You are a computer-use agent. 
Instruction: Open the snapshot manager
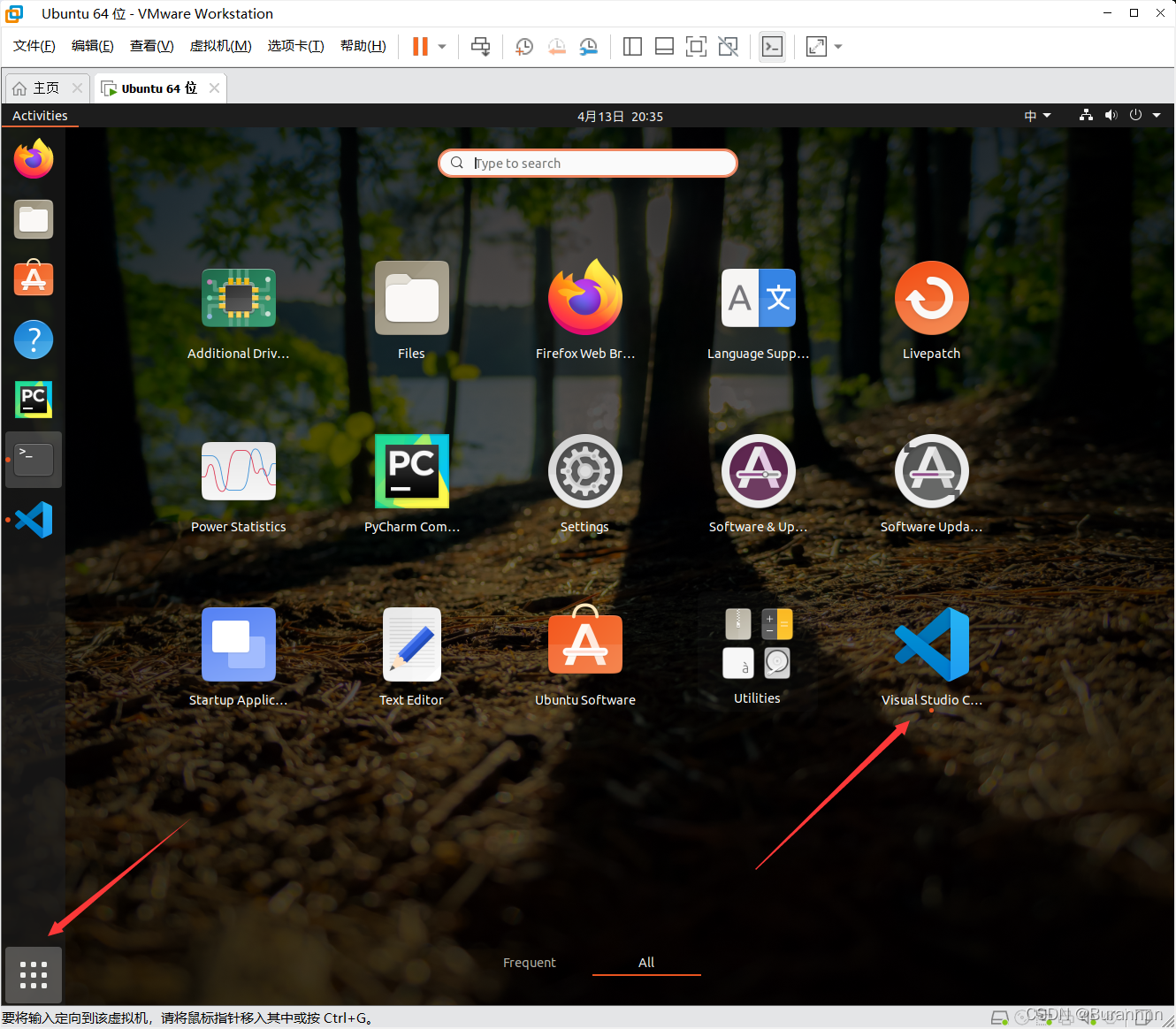click(589, 46)
